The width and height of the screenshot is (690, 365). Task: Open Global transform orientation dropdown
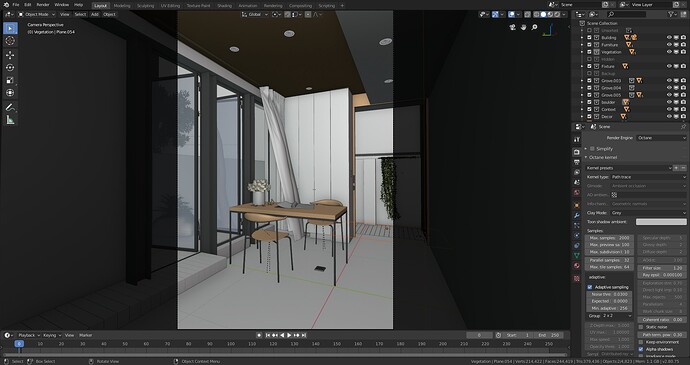click(x=254, y=15)
